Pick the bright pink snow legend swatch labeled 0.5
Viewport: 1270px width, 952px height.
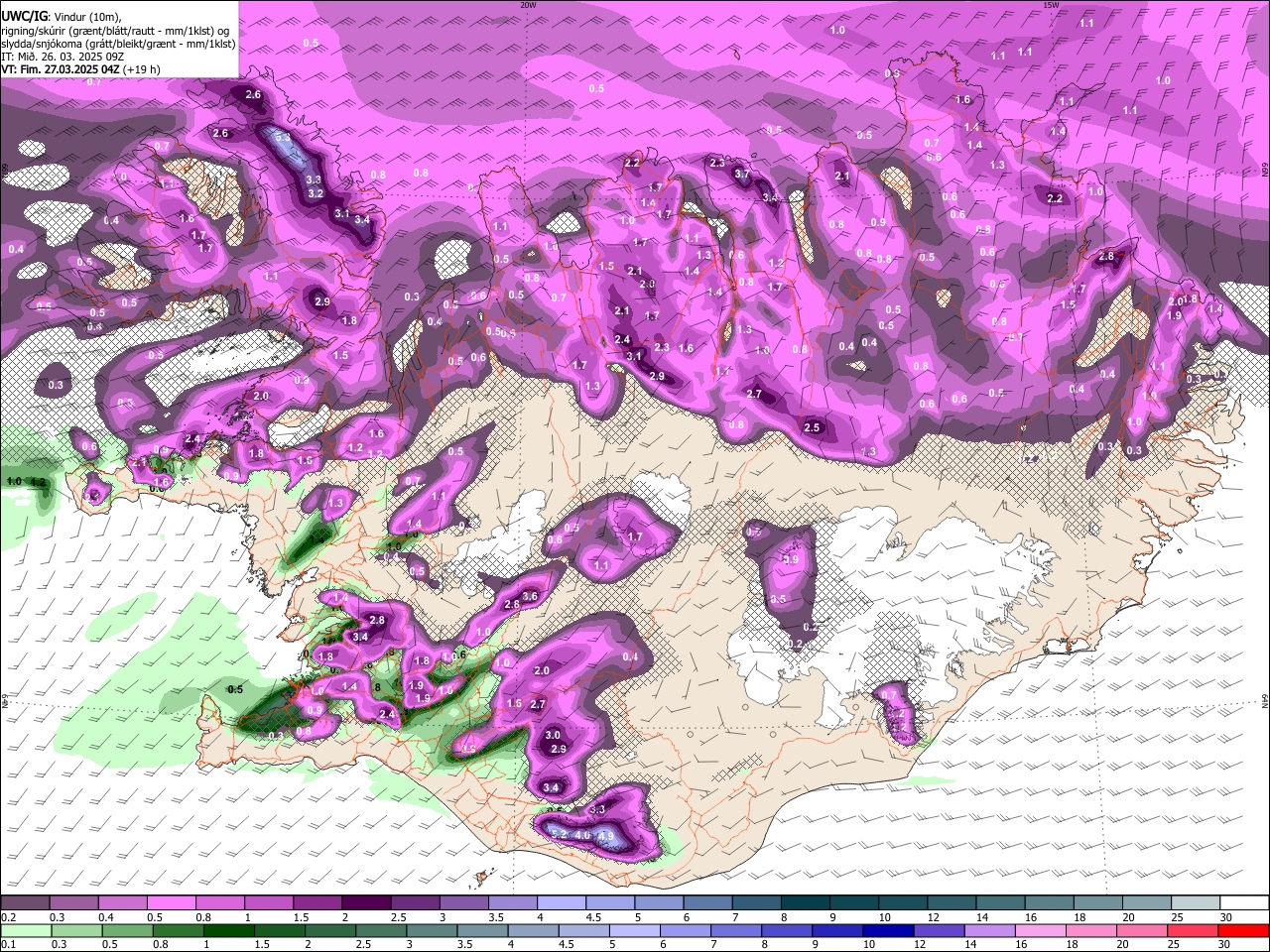point(171,903)
